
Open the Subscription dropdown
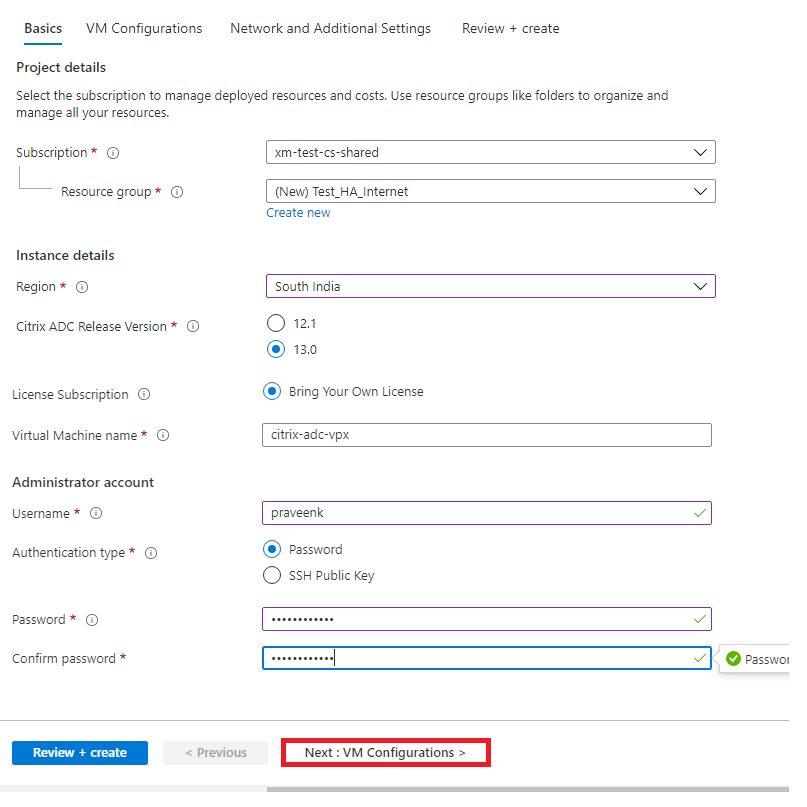(490, 152)
